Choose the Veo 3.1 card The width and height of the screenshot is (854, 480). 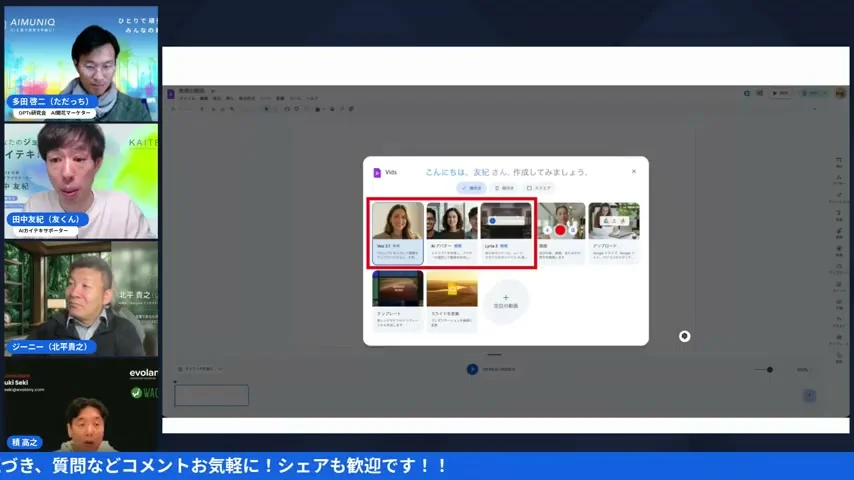[x=398, y=233]
